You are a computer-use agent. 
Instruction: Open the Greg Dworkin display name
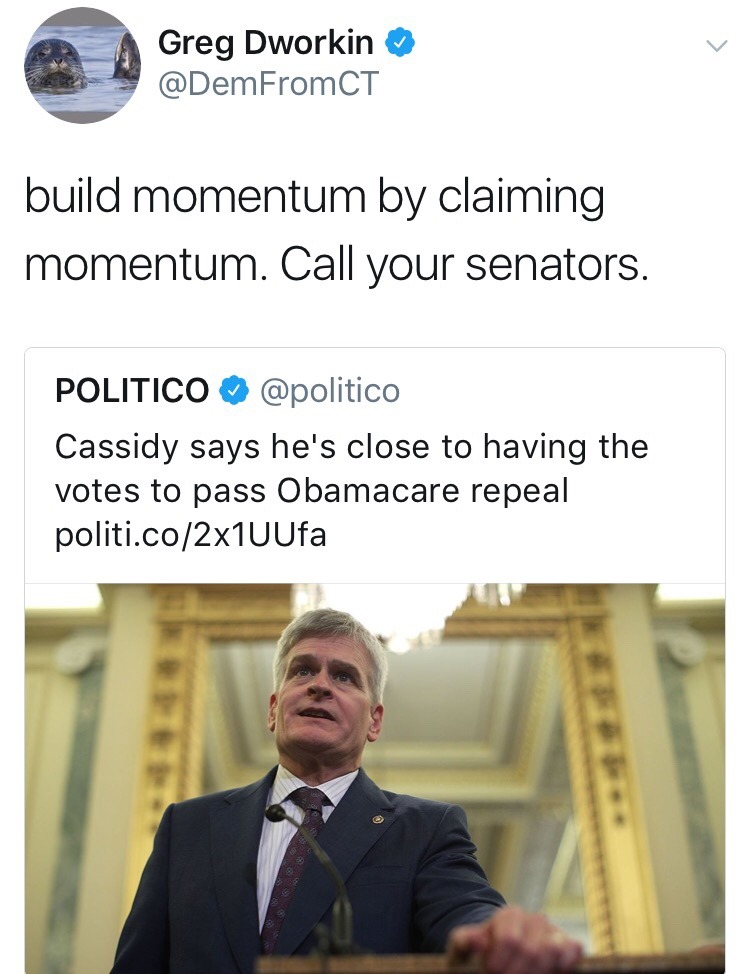265,42
